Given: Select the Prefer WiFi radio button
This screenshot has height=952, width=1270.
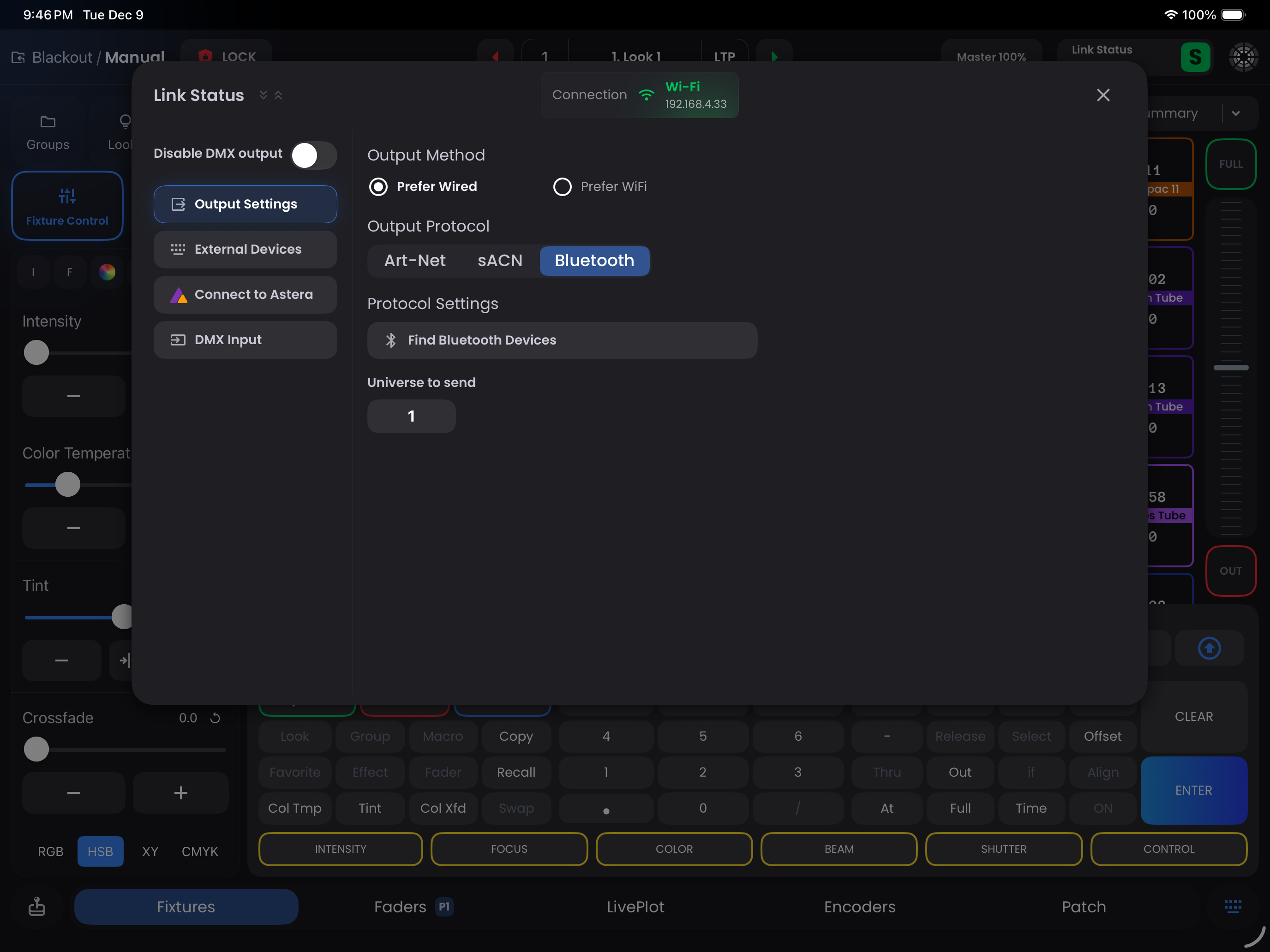Looking at the screenshot, I should pyautogui.click(x=562, y=186).
